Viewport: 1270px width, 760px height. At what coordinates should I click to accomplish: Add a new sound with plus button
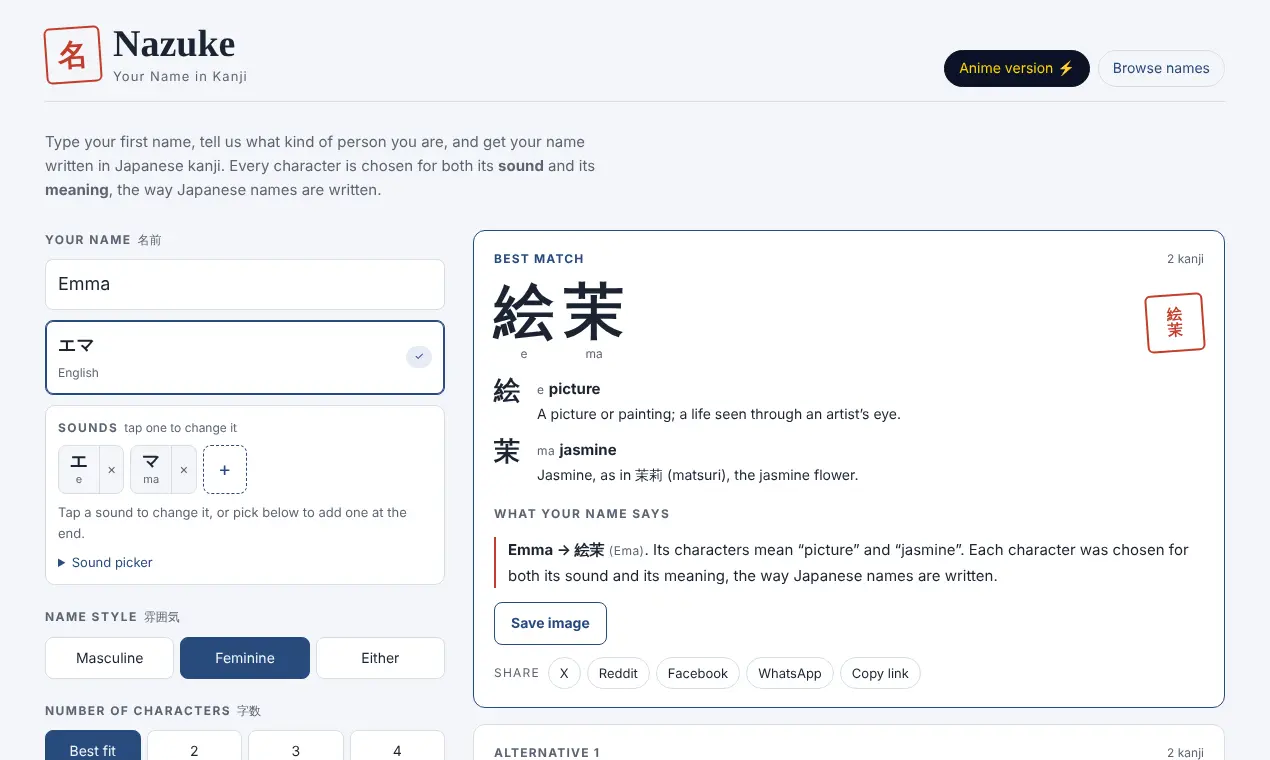pos(225,470)
